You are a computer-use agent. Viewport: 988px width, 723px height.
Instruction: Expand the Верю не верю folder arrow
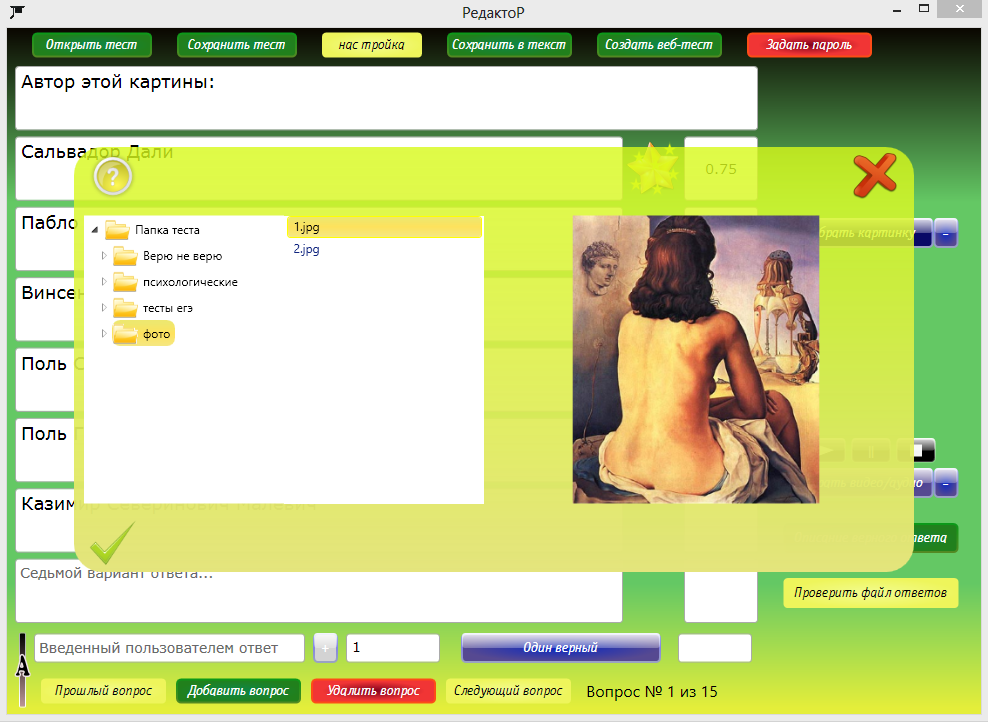[104, 256]
